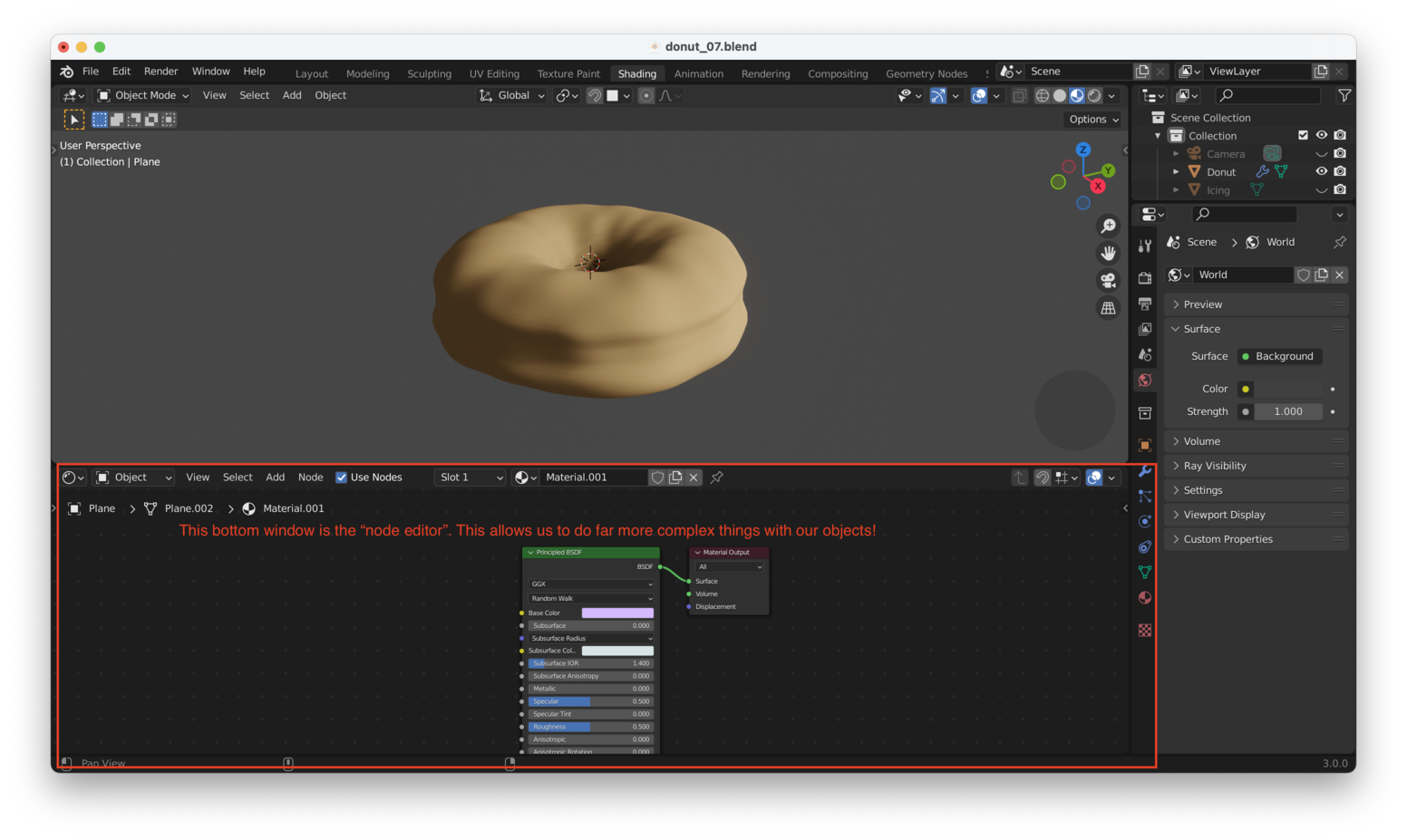Click New Material copy button next to Material.001
The width and height of the screenshot is (1407, 840).
[675, 478]
